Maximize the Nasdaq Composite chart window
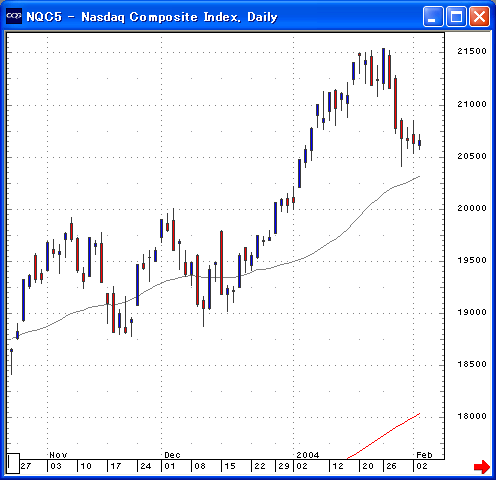 456,16
